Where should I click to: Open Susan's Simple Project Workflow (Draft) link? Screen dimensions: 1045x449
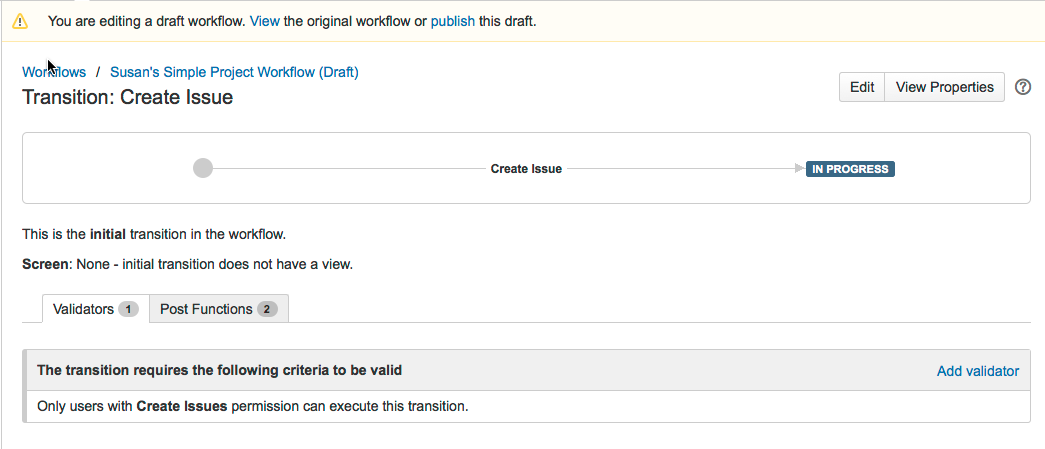click(234, 72)
